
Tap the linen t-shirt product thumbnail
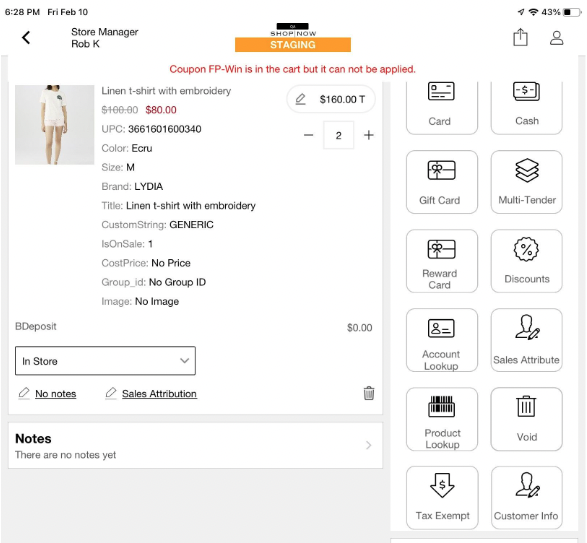pyautogui.click(x=55, y=125)
